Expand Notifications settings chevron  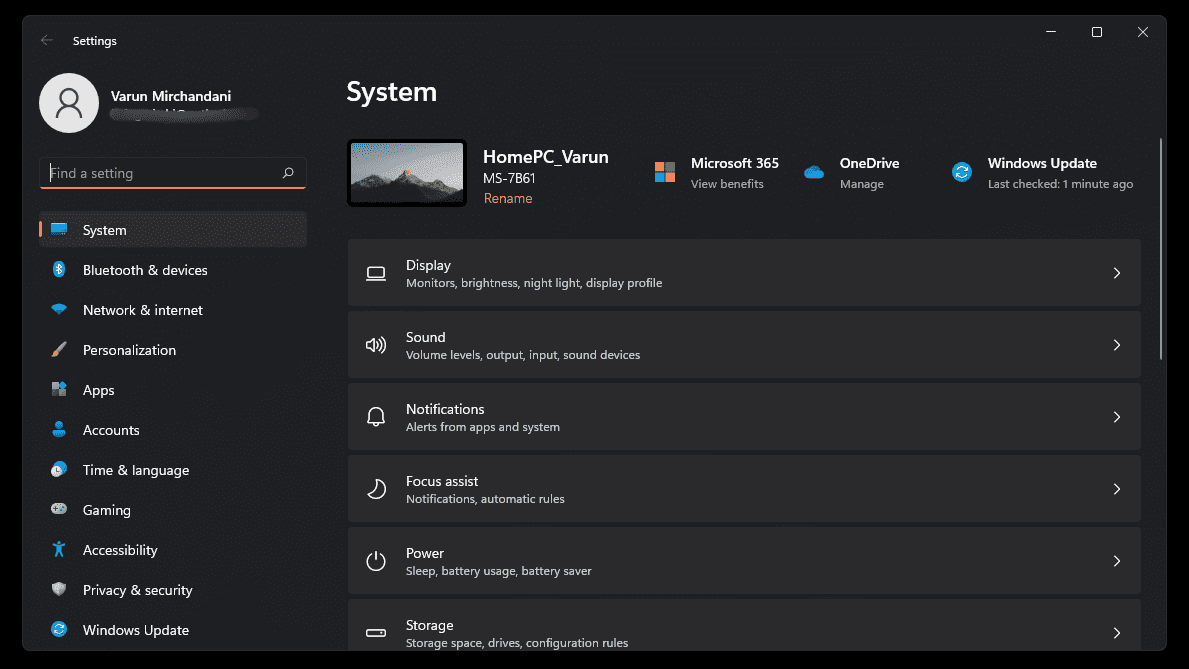(1117, 417)
